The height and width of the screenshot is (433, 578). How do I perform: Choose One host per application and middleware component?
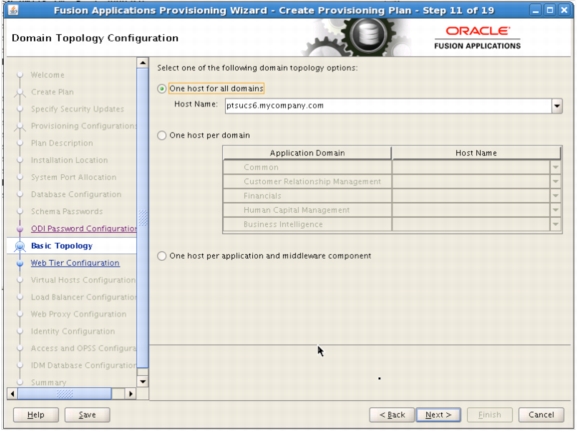(162, 256)
